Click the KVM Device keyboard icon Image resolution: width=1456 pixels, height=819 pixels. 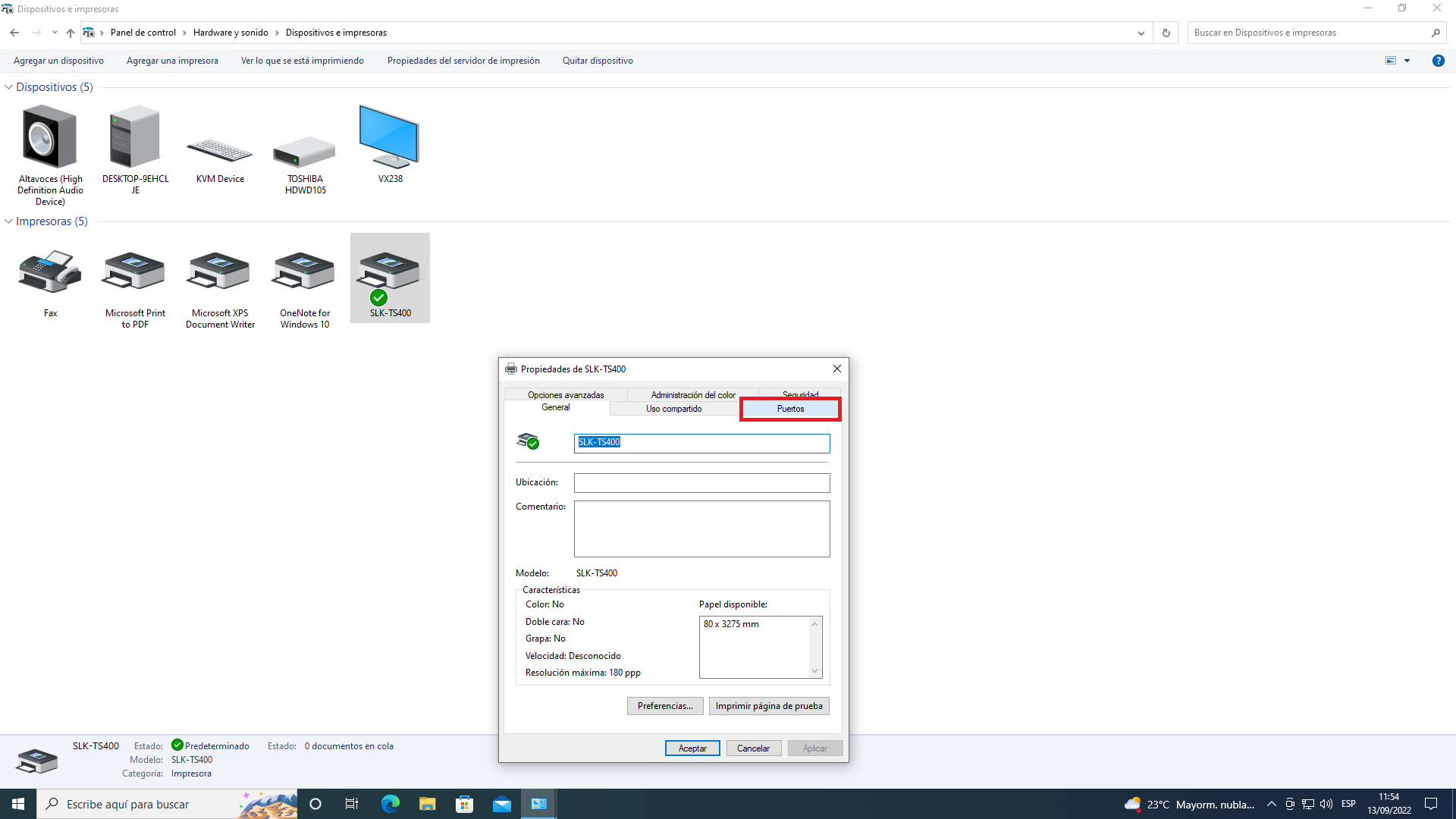pyautogui.click(x=220, y=150)
